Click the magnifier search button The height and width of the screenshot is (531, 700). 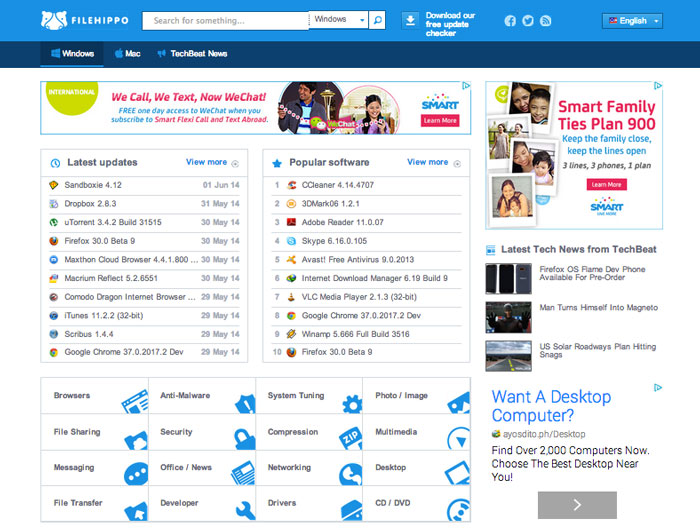click(377, 20)
